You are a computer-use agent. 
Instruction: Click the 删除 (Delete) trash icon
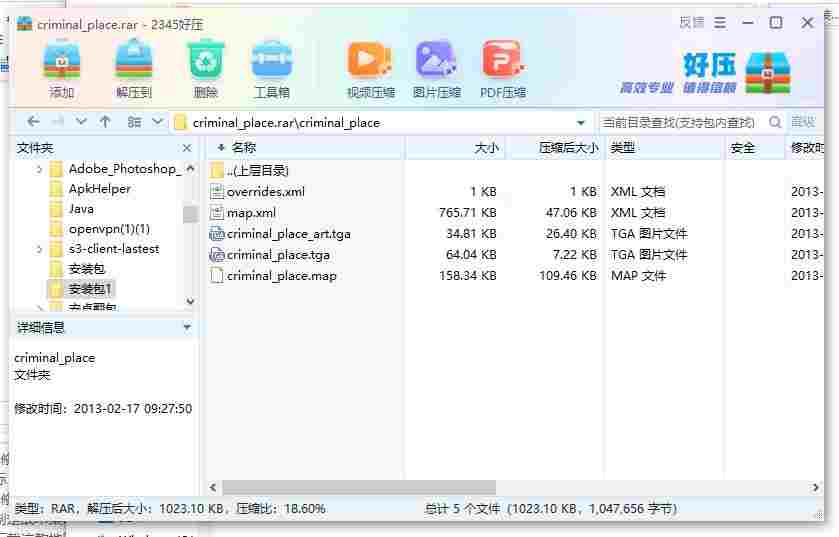point(205,70)
